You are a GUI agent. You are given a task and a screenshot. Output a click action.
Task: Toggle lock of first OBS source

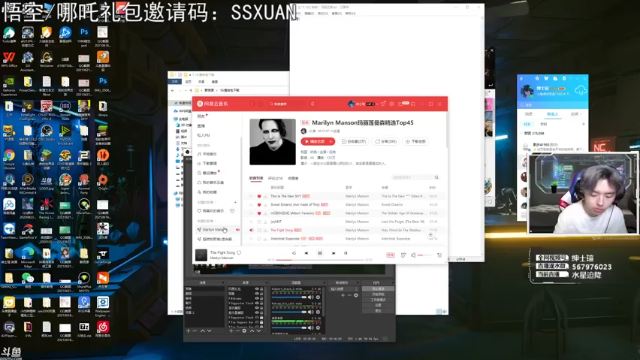(262, 289)
